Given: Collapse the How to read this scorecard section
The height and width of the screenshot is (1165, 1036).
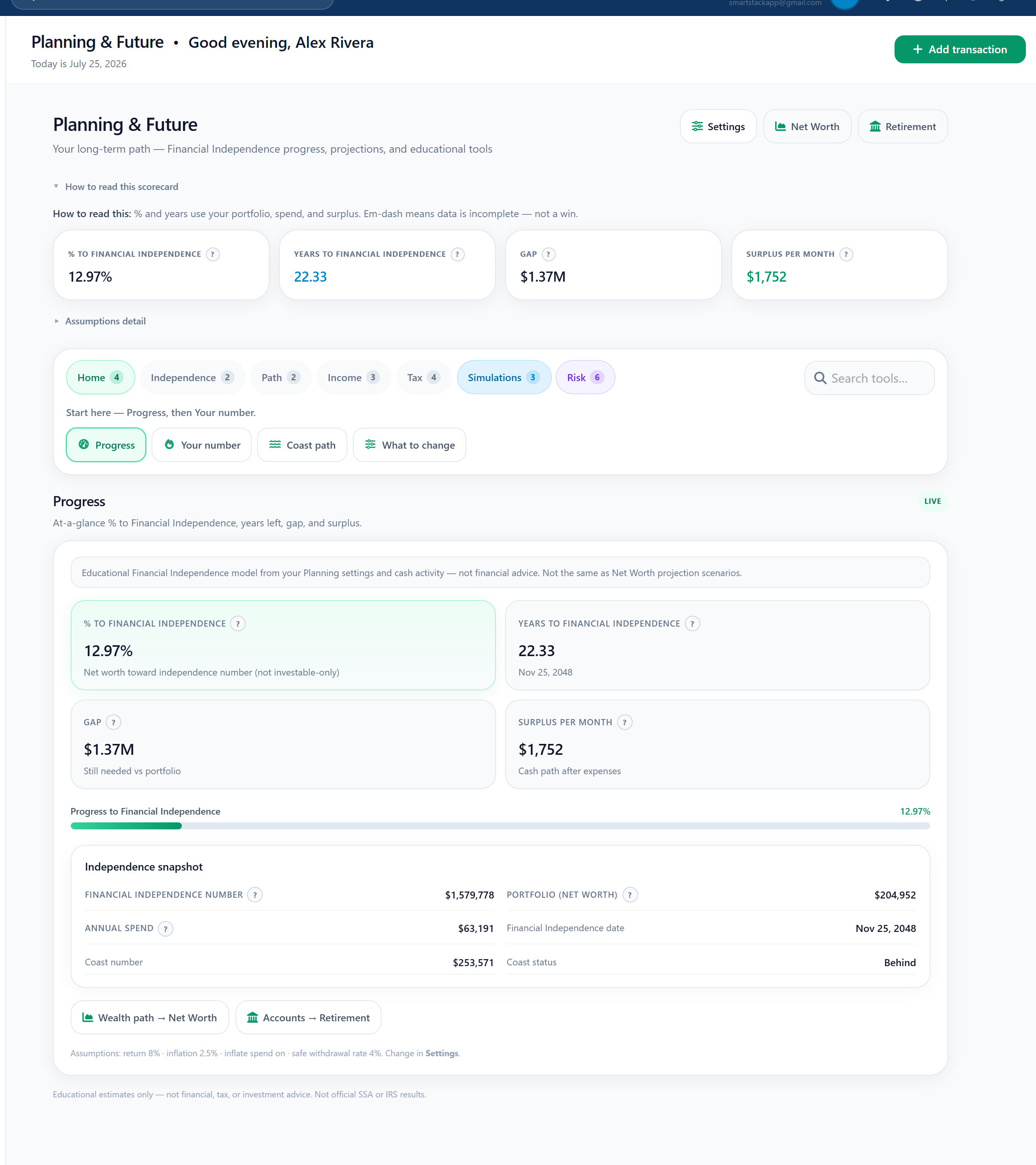Looking at the screenshot, I should coord(116,187).
